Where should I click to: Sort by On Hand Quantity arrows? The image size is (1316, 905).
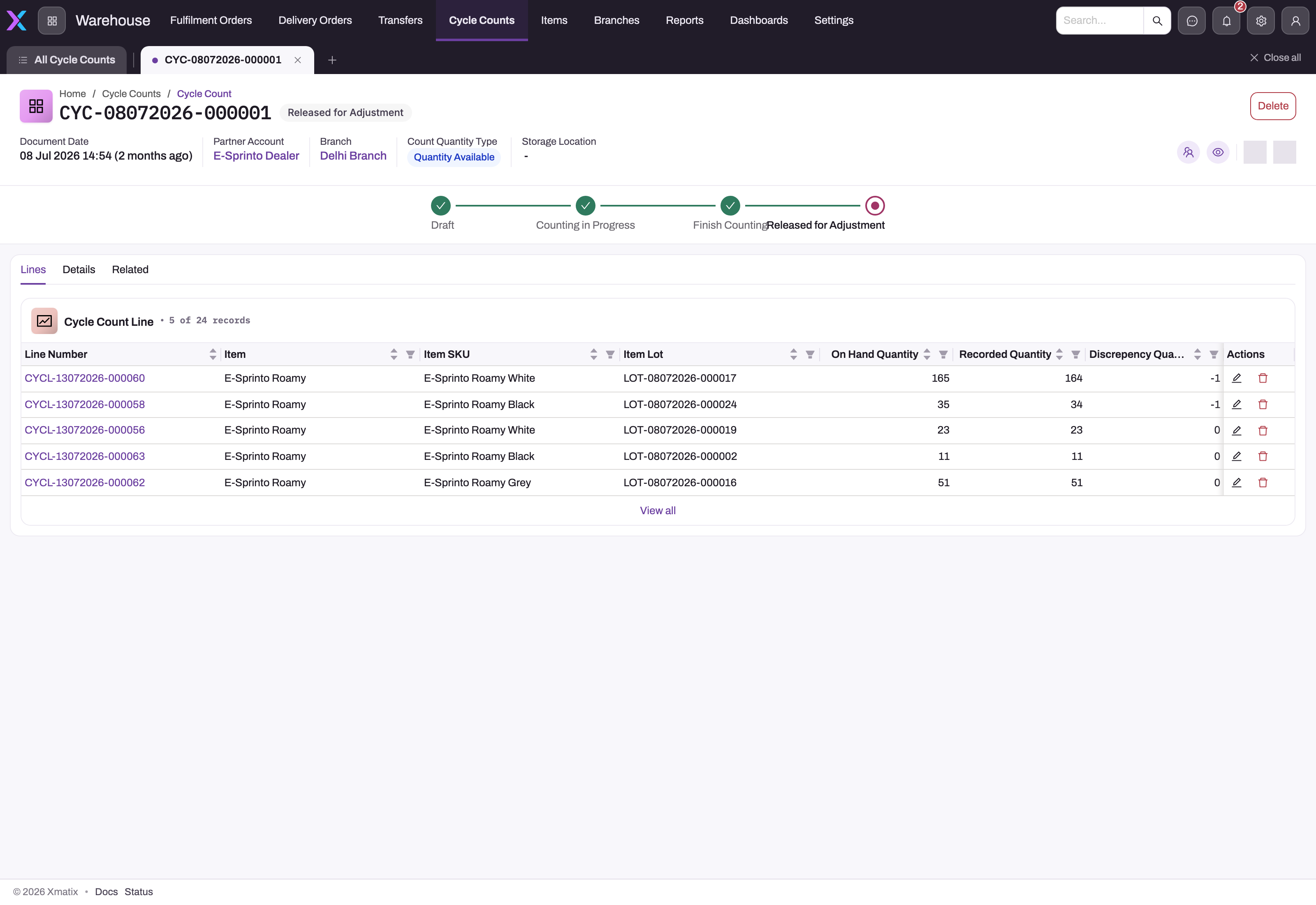click(927, 355)
